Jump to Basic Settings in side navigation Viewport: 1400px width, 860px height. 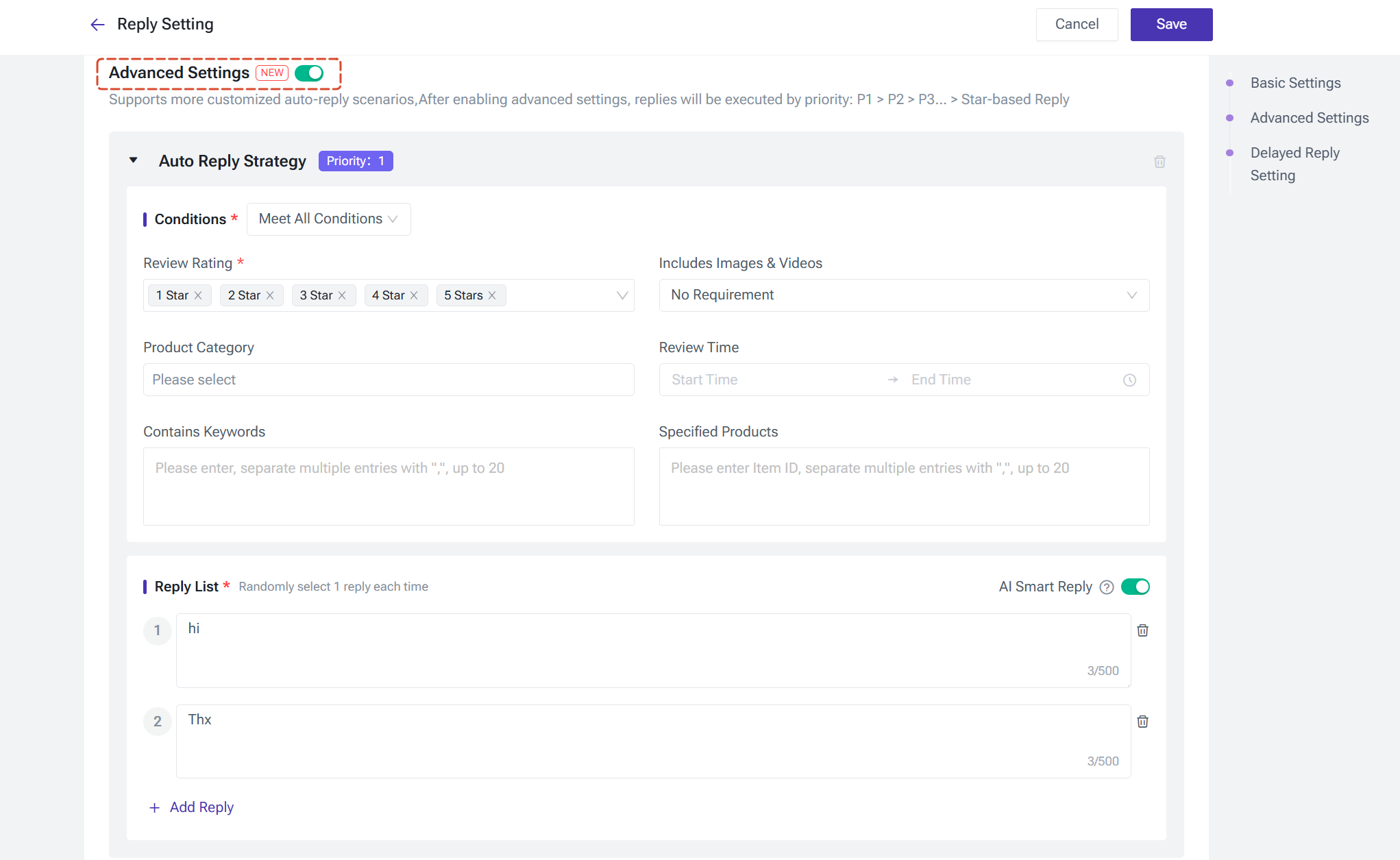[1295, 83]
